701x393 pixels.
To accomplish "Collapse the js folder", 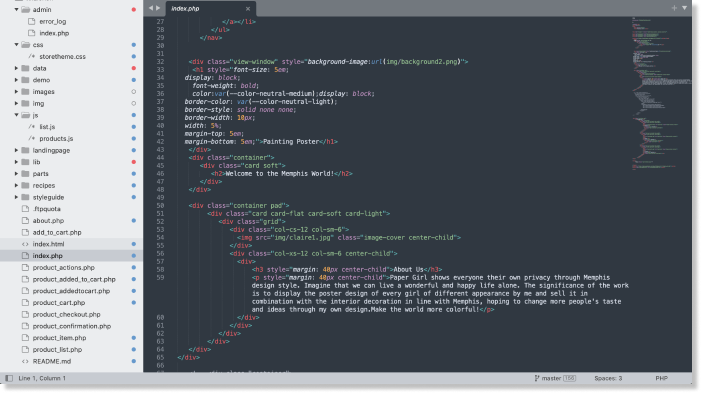I will [x=17, y=115].
